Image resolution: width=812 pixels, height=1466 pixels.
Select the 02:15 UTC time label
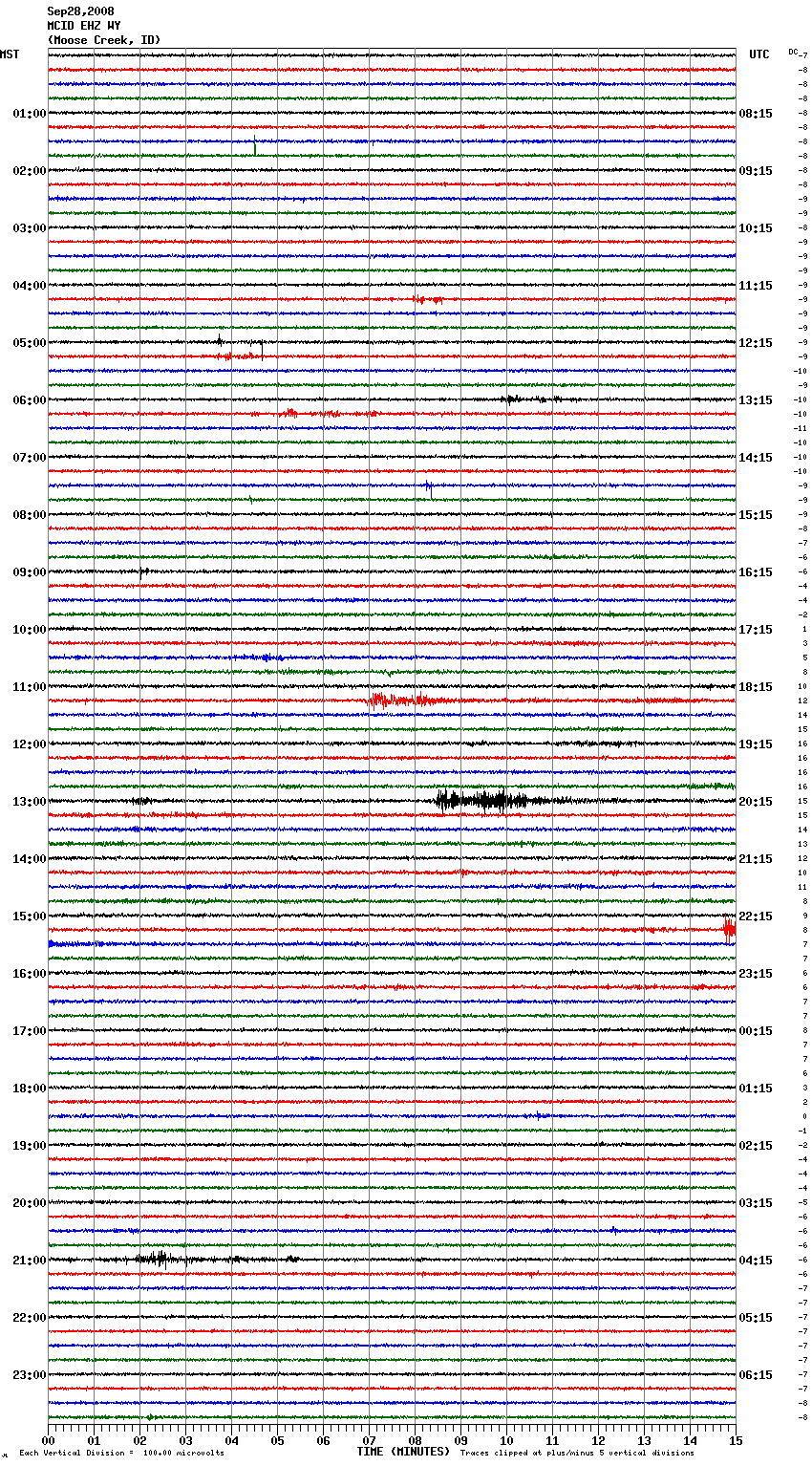756,1146
